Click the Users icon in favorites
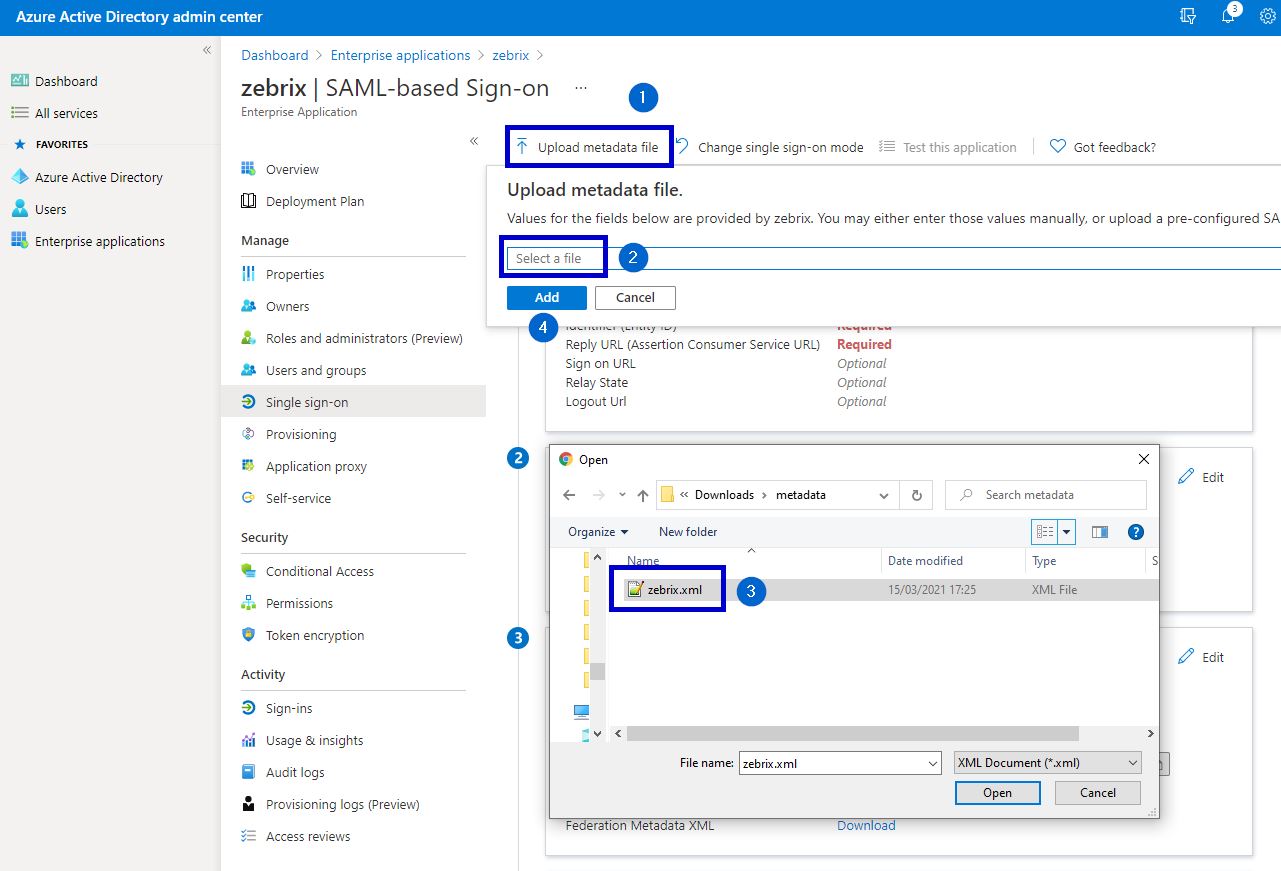This screenshot has height=871, width=1281. (19, 209)
